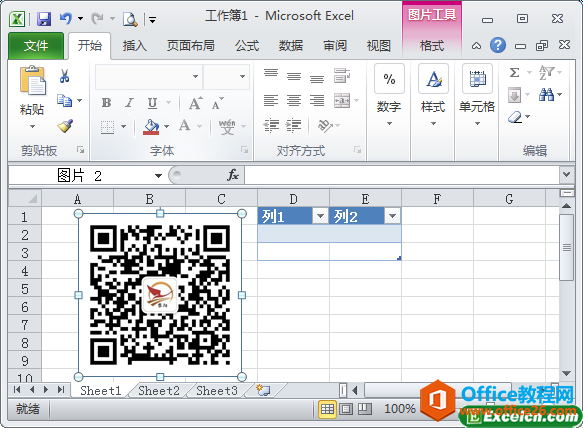Viewport: 583px width, 428px height.
Task: Click the Decrease Indent icon
Action: [271, 126]
